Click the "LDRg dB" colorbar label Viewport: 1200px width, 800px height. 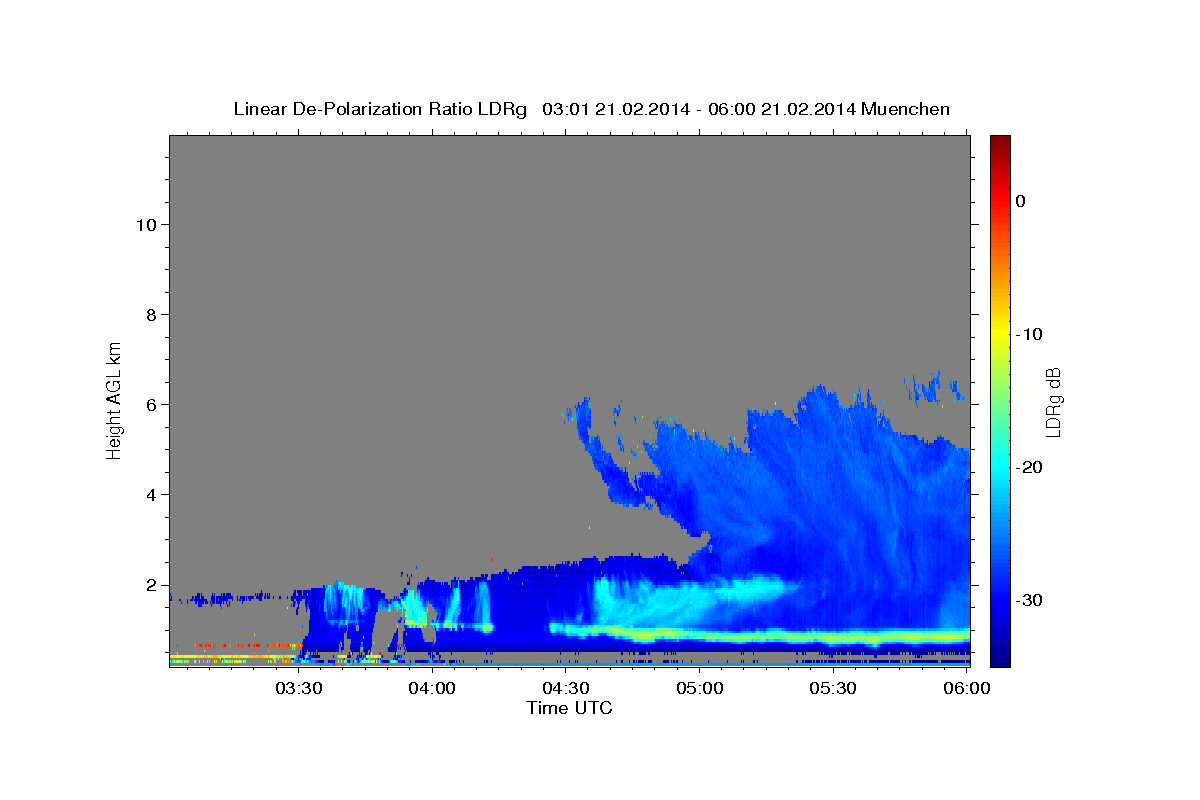click(x=1053, y=401)
